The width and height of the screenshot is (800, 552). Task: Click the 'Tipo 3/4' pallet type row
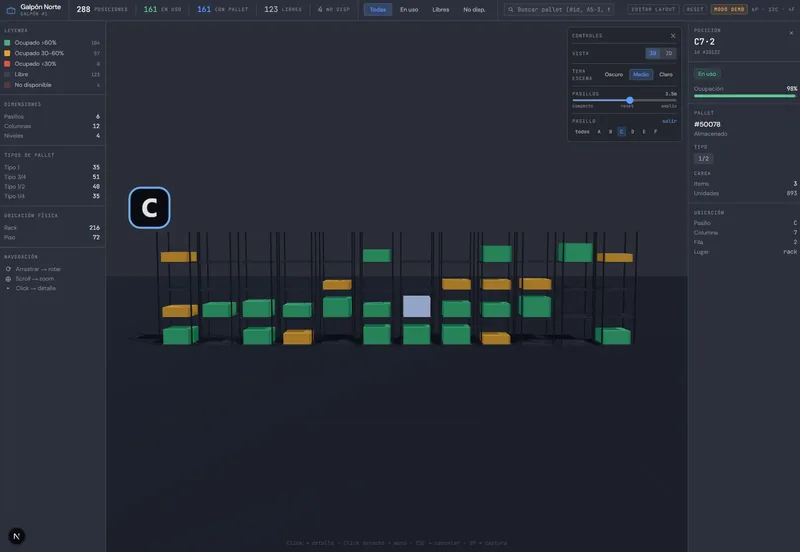pyautogui.click(x=52, y=177)
